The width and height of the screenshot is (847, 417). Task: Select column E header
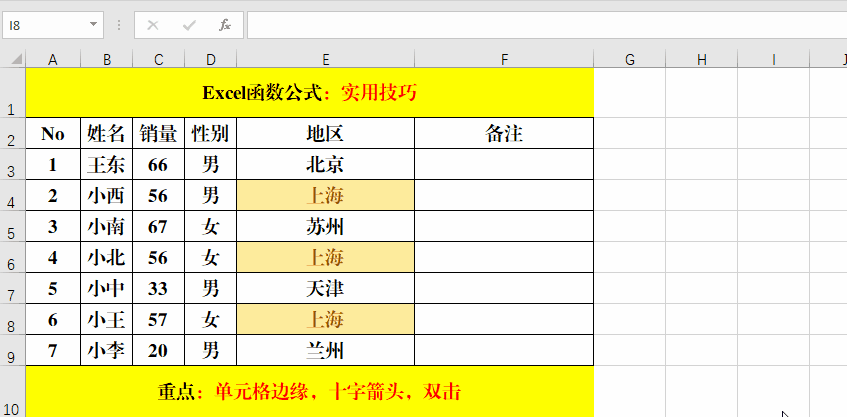(x=326, y=59)
